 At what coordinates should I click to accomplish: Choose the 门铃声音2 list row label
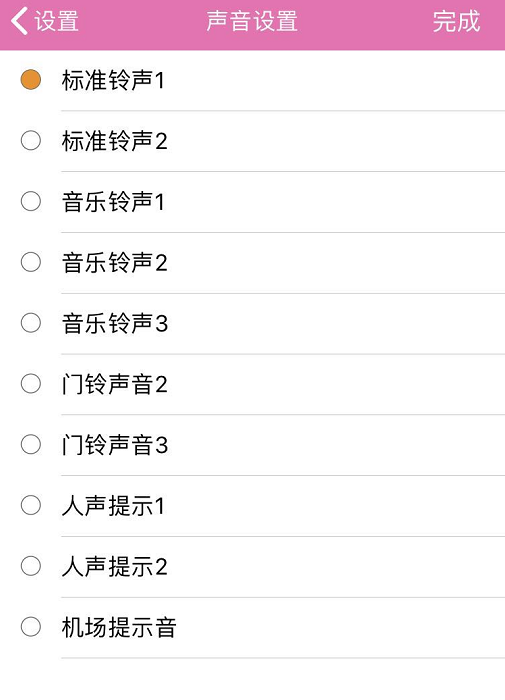click(115, 384)
